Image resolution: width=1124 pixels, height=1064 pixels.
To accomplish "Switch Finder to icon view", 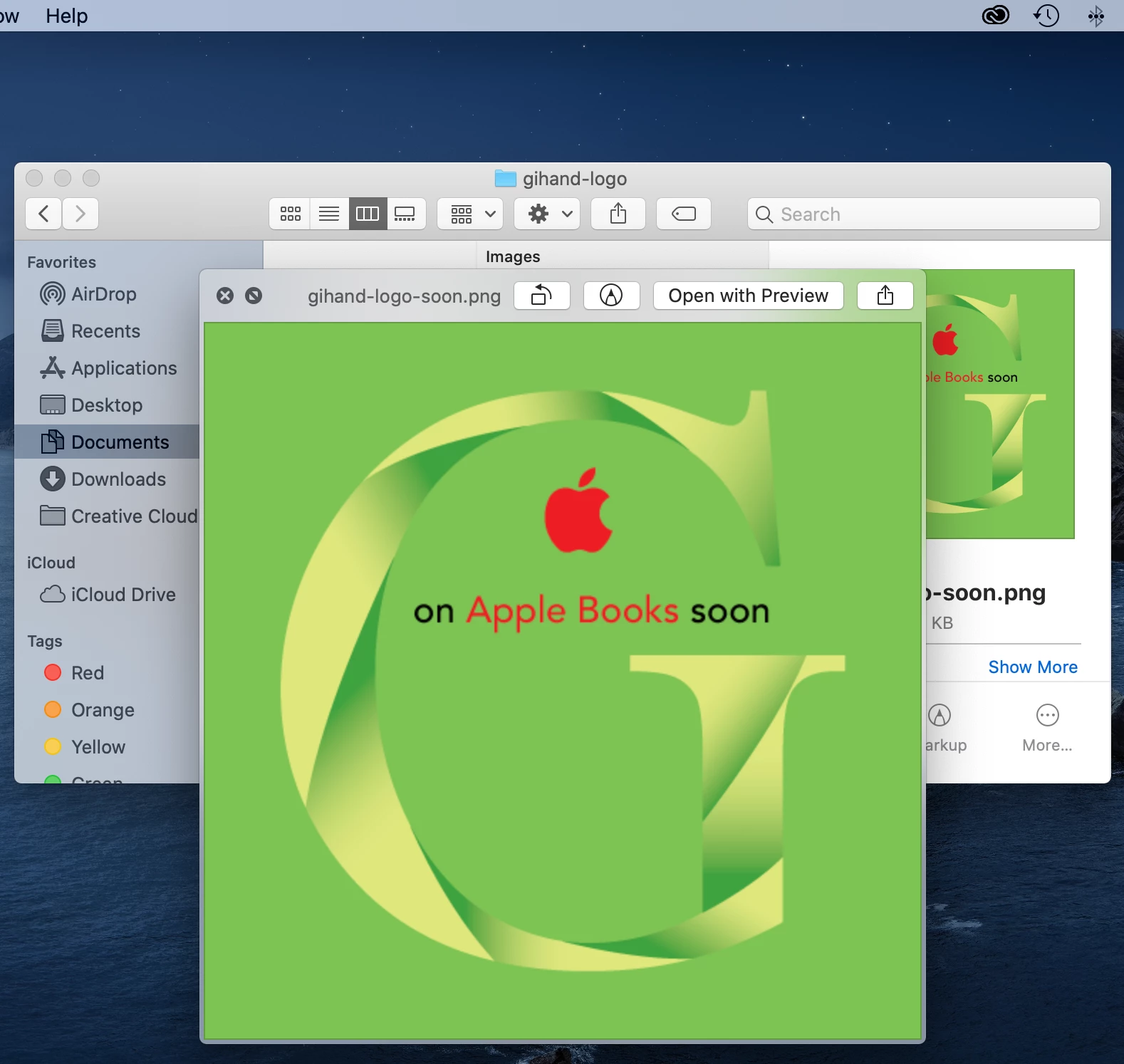I will 290,214.
